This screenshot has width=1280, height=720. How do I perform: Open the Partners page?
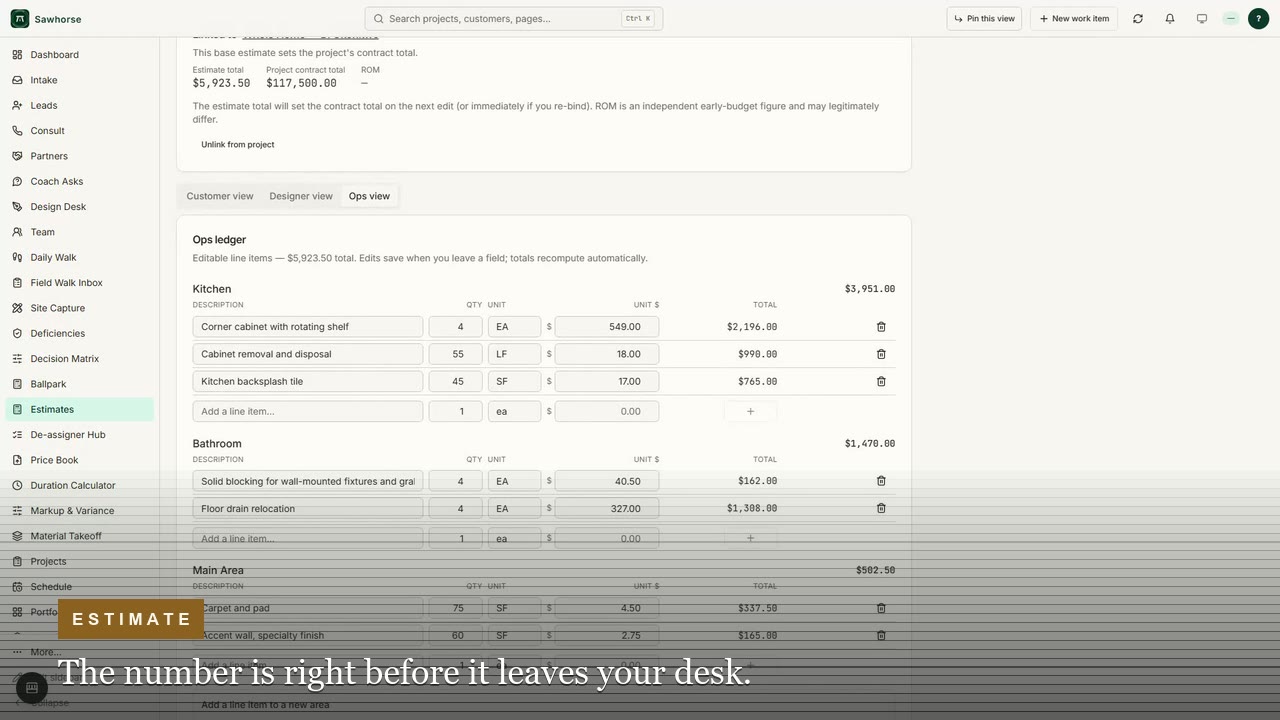coord(80,156)
